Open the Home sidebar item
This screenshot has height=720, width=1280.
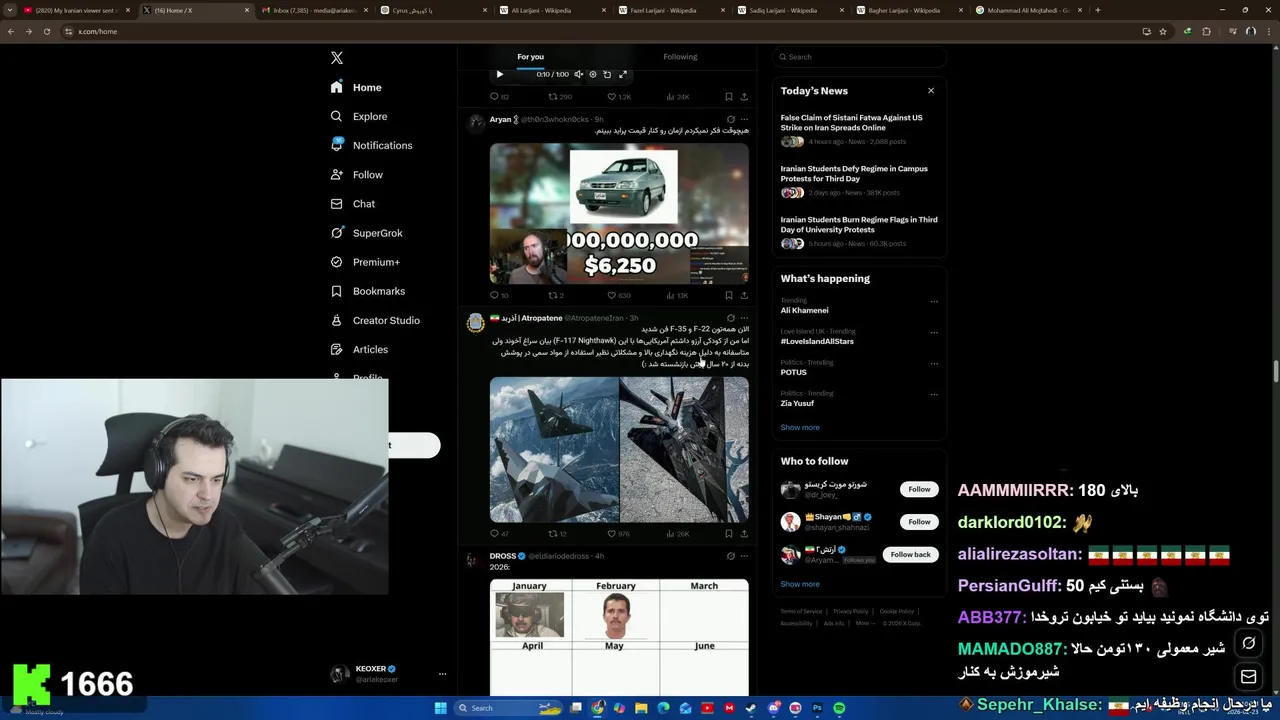pos(356,88)
